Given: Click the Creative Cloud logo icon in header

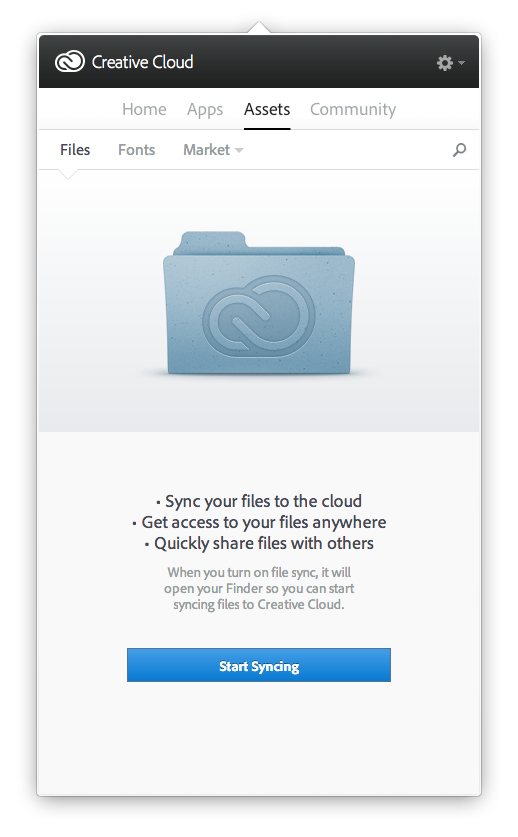Looking at the screenshot, I should (69, 62).
